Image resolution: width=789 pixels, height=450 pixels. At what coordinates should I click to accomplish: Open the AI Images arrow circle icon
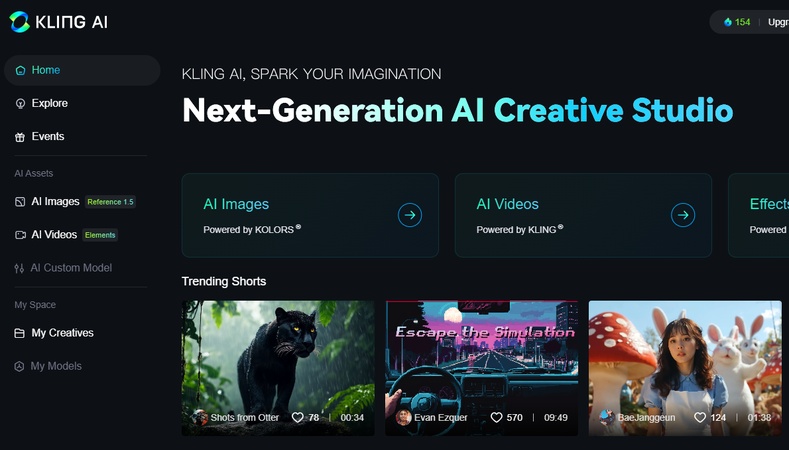(410, 215)
